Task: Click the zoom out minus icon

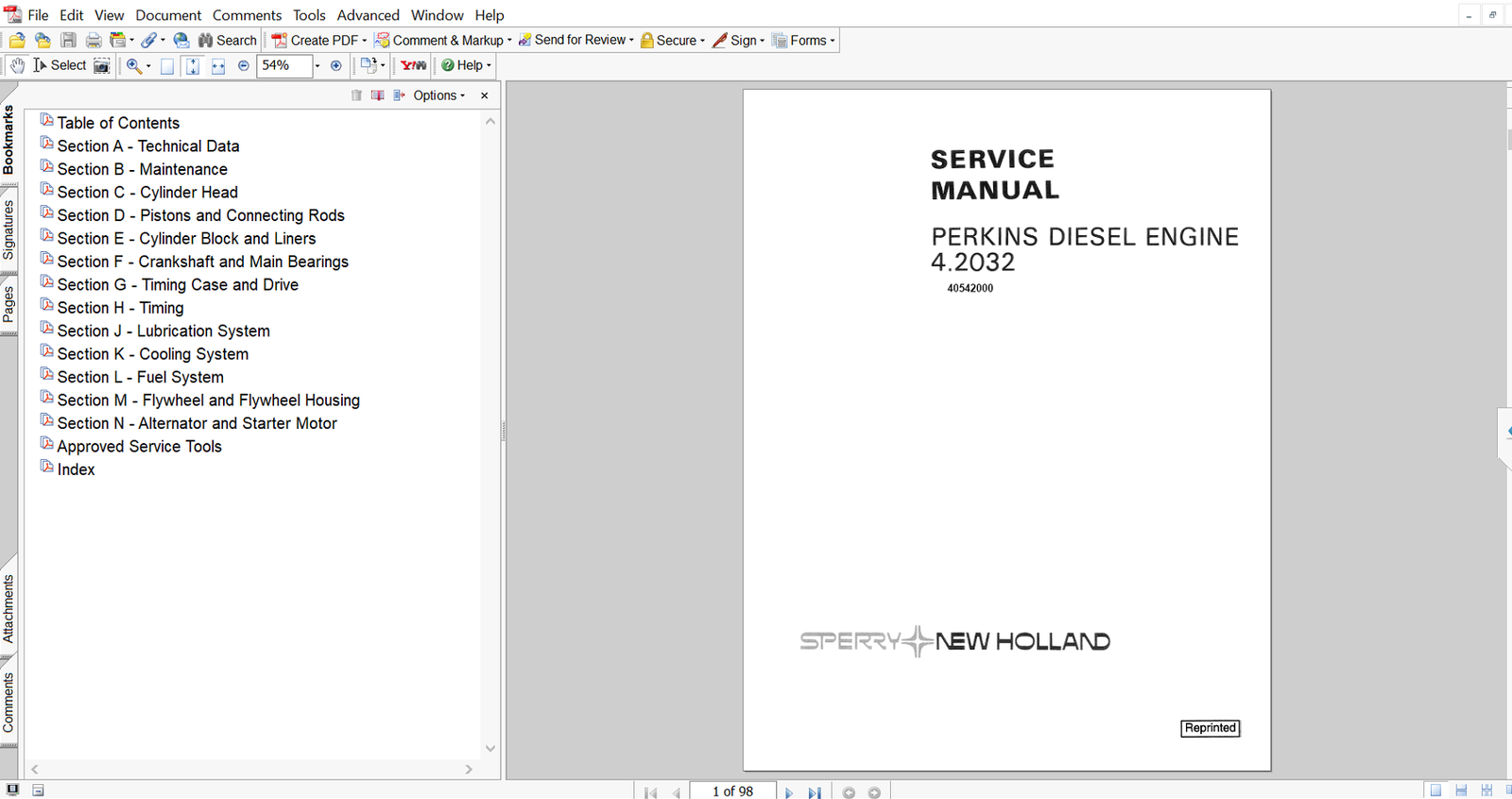Action: (244, 65)
